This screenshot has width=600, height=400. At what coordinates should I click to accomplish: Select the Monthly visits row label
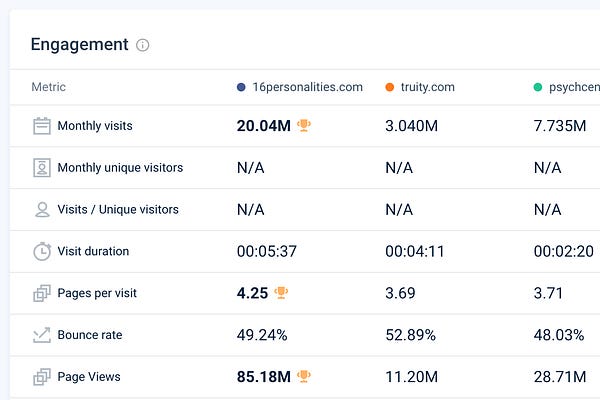[95, 126]
